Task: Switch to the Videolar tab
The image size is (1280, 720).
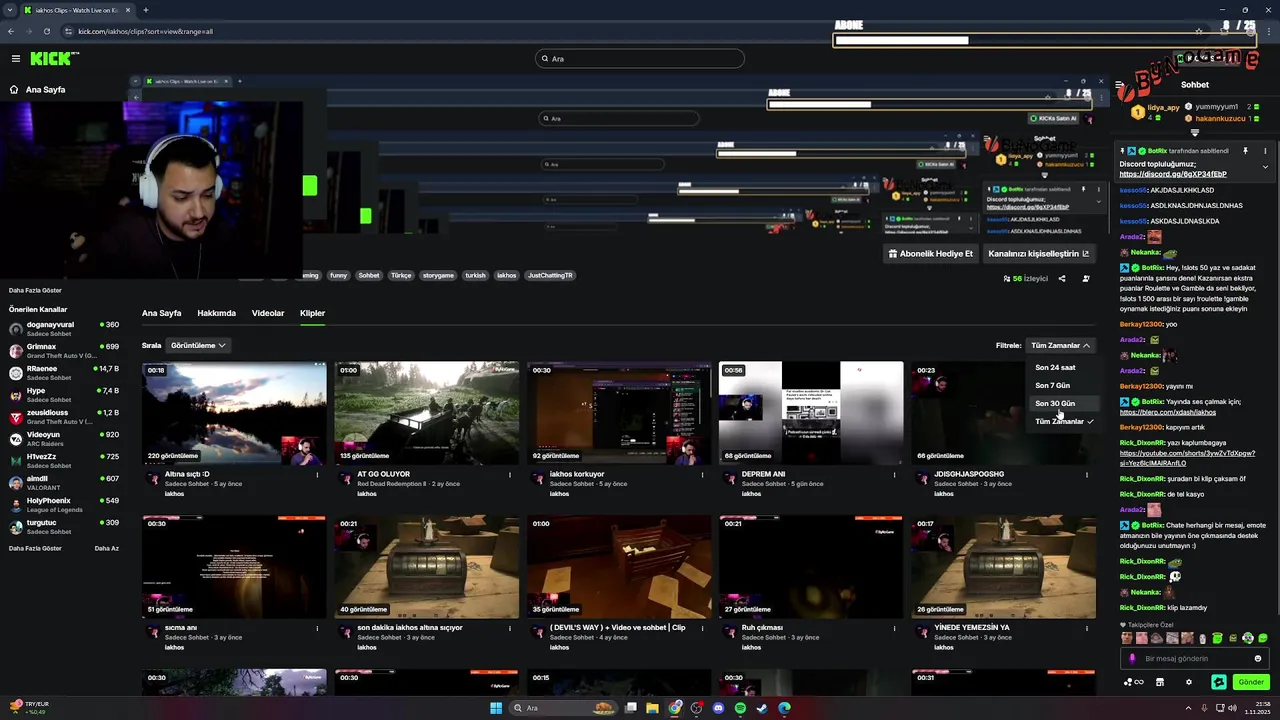Action: tap(268, 313)
